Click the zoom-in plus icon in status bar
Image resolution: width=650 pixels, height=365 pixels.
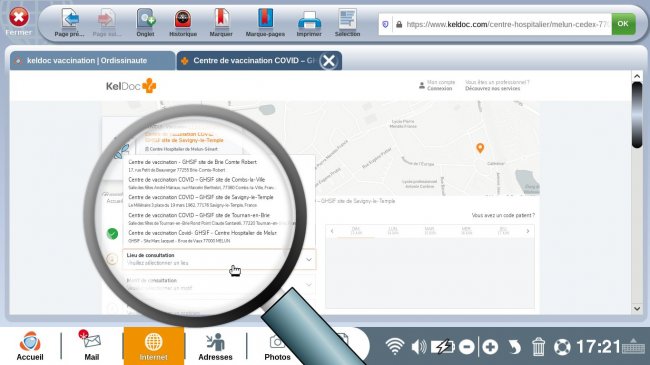(490, 347)
